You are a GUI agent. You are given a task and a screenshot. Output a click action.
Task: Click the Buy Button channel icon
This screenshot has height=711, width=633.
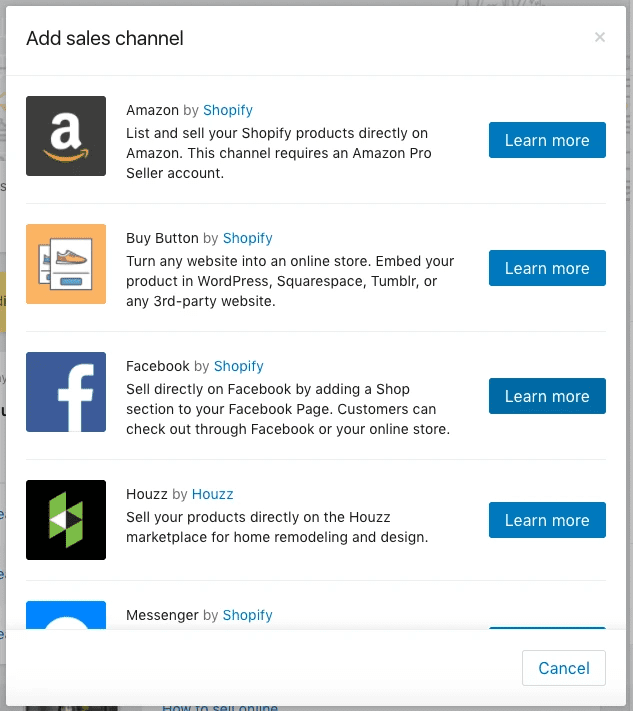coord(66,264)
